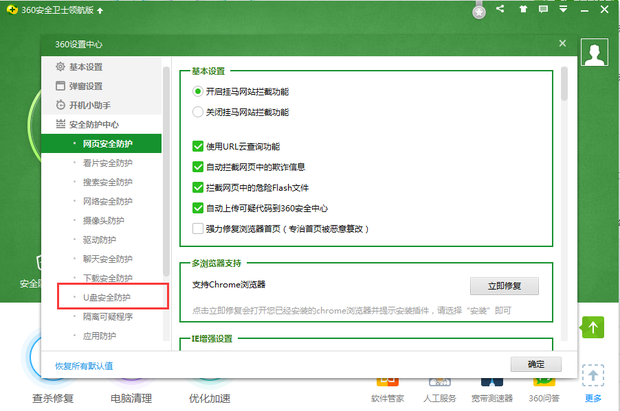The image size is (620, 411).
Task: Open 开机小助手 section in sidebar
Action: (101, 105)
